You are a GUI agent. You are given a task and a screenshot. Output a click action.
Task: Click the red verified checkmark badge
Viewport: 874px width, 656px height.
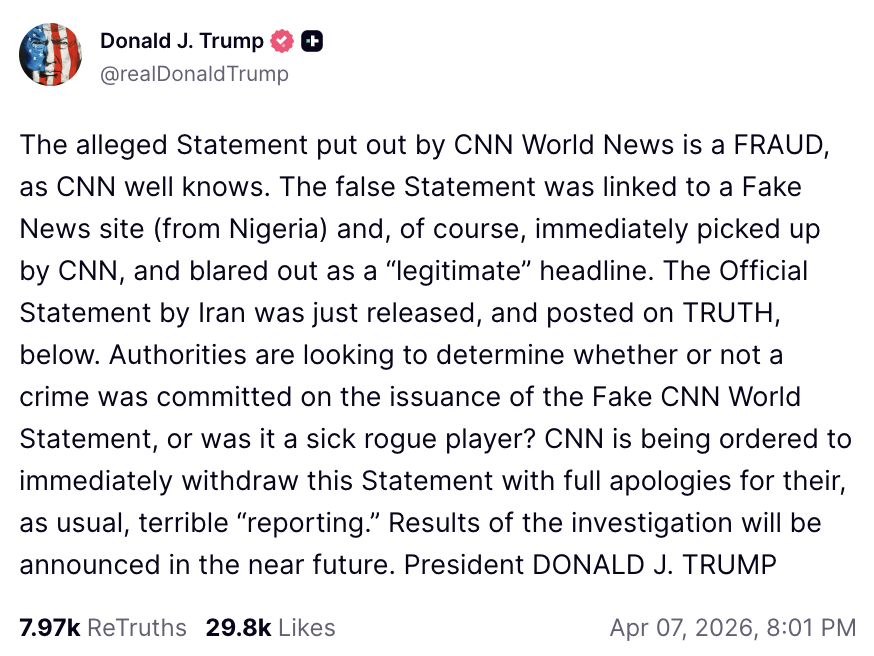(x=284, y=42)
